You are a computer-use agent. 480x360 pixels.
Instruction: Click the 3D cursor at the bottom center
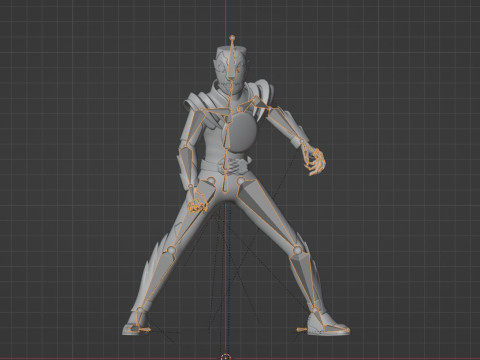point(226,357)
